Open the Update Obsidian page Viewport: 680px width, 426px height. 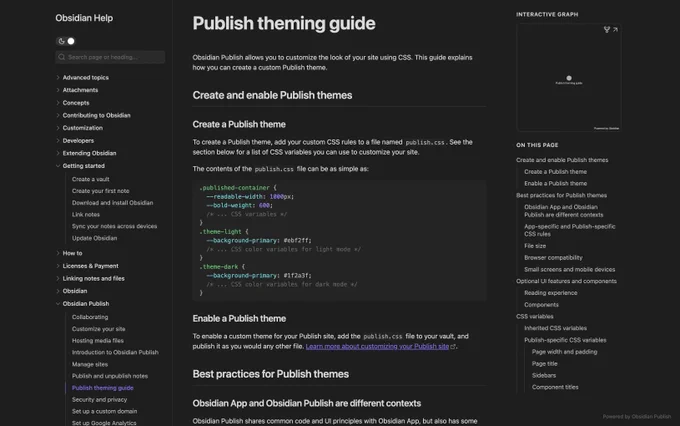tap(95, 238)
